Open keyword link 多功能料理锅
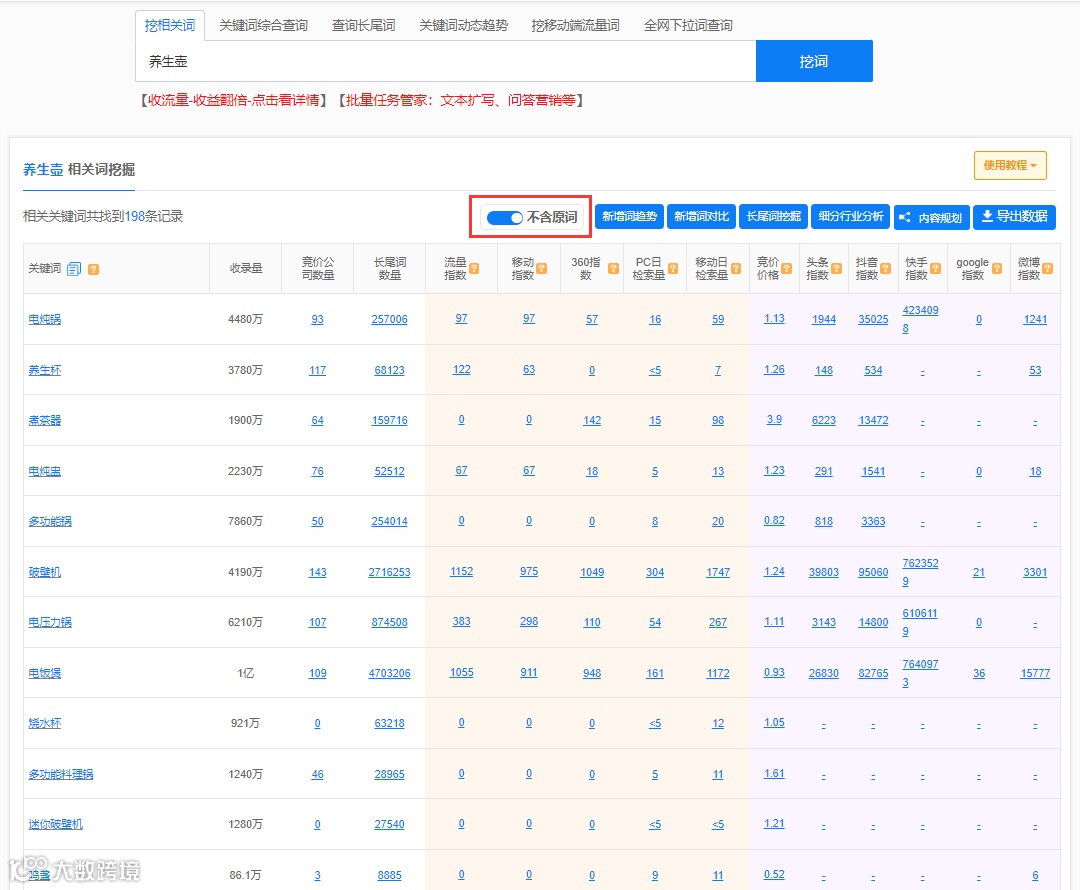Image resolution: width=1080 pixels, height=890 pixels. coord(61,774)
